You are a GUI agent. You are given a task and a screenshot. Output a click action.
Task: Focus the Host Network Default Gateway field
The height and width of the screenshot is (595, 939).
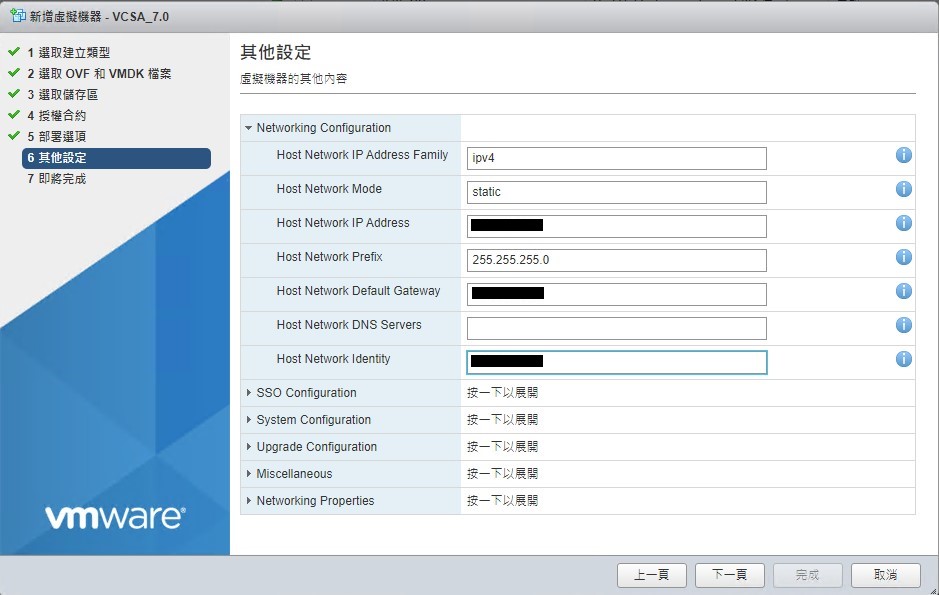click(x=616, y=294)
